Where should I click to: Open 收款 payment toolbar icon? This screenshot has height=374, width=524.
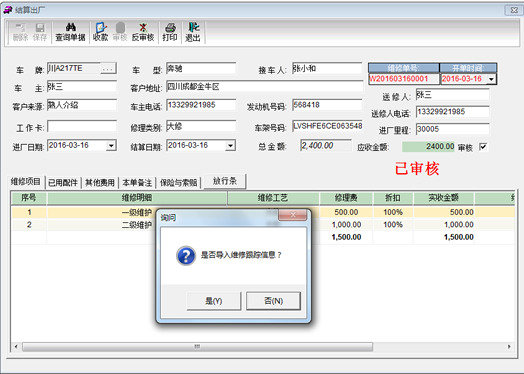[101, 27]
